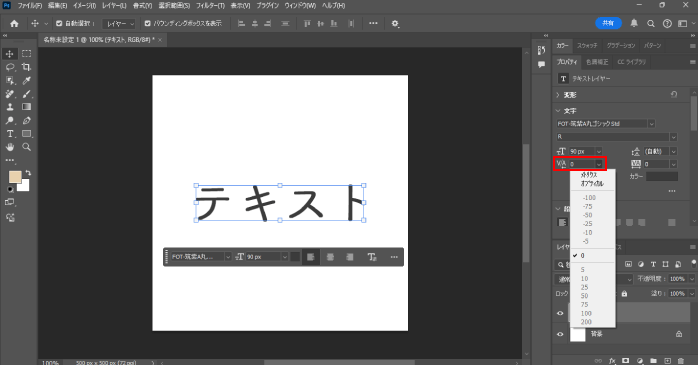698x365 pixels.
Task: Set the foreground color swatch
Action: point(15,177)
